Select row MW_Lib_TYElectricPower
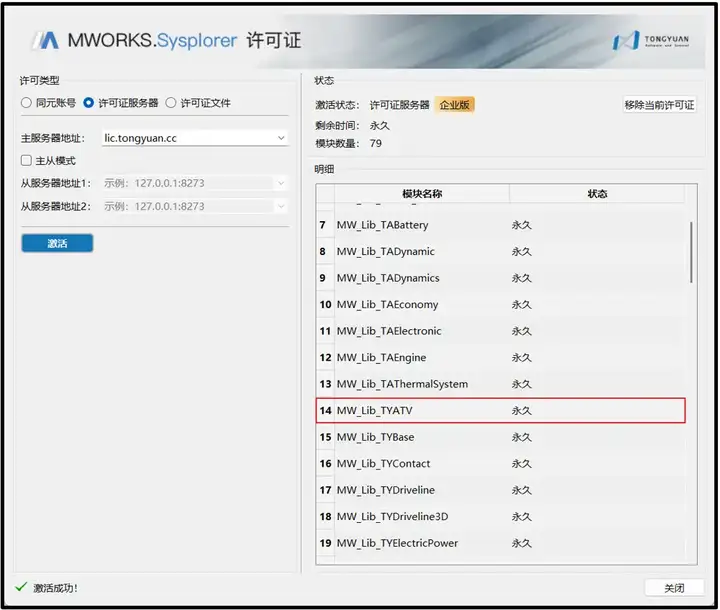Screen dimensions: 720x610 click(501, 543)
